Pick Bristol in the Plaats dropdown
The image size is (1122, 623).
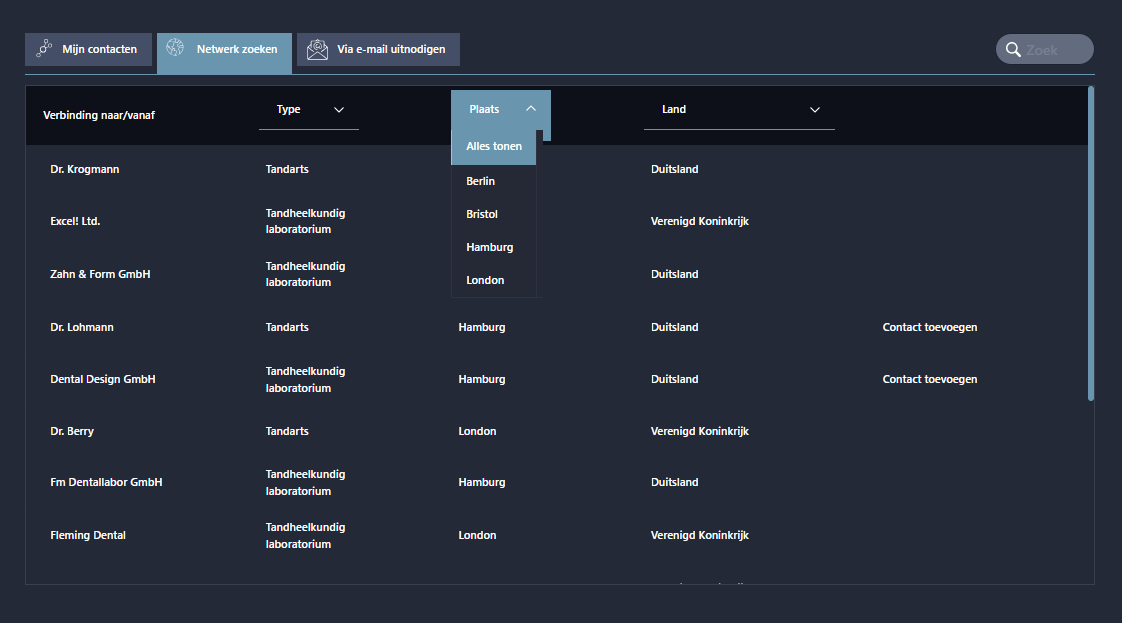click(x=482, y=214)
